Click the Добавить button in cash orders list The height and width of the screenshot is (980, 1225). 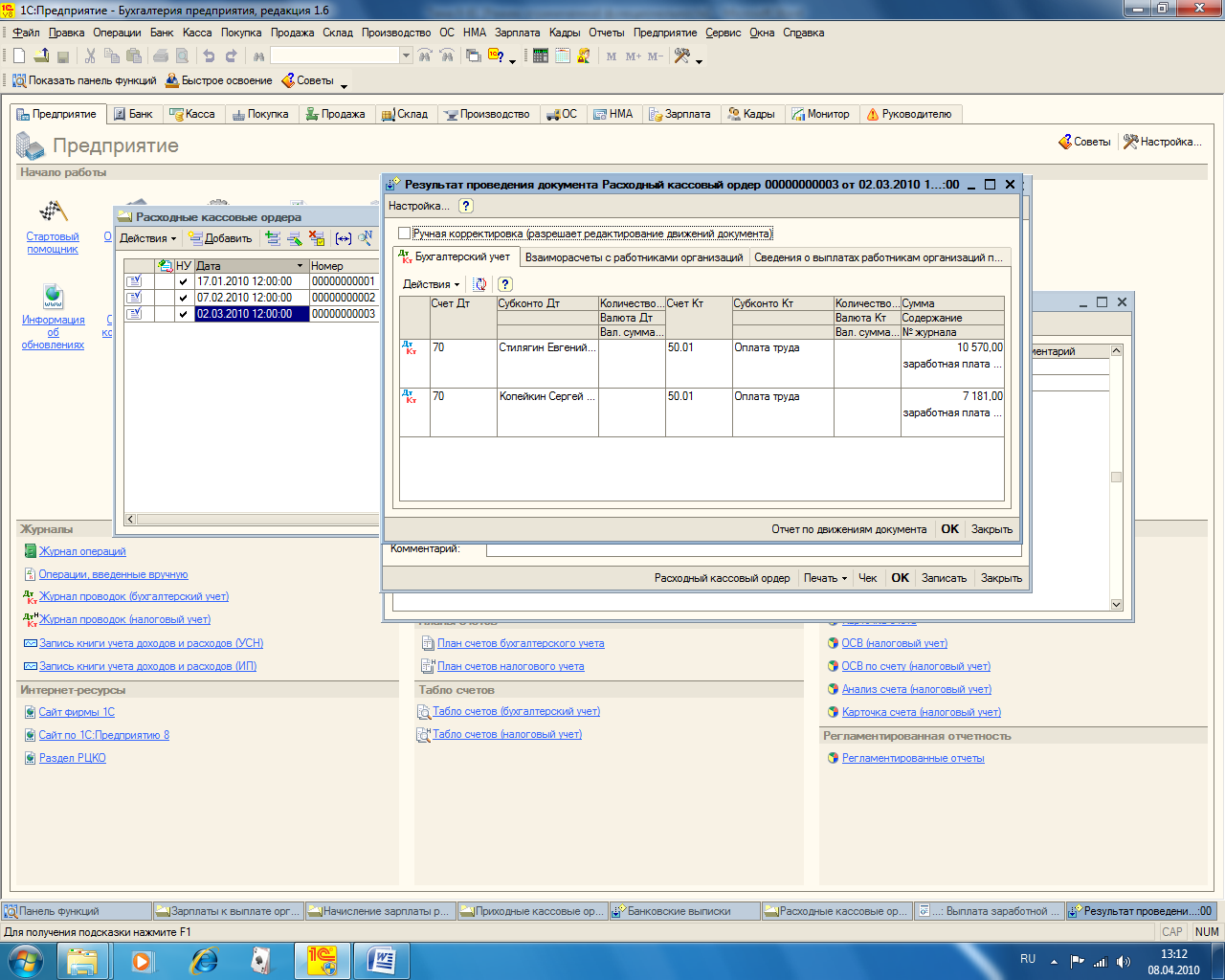[220, 238]
